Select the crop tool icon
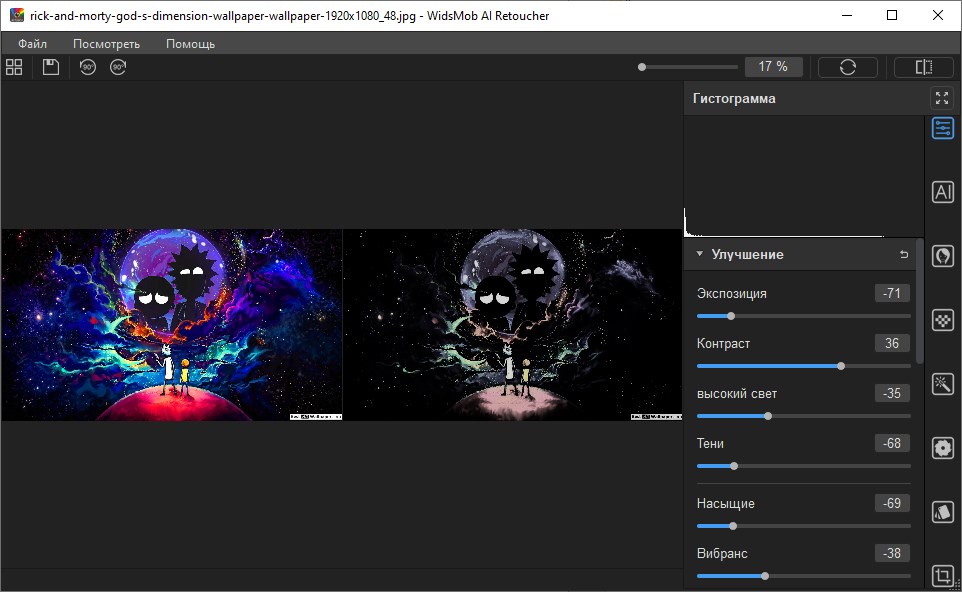 (x=943, y=575)
